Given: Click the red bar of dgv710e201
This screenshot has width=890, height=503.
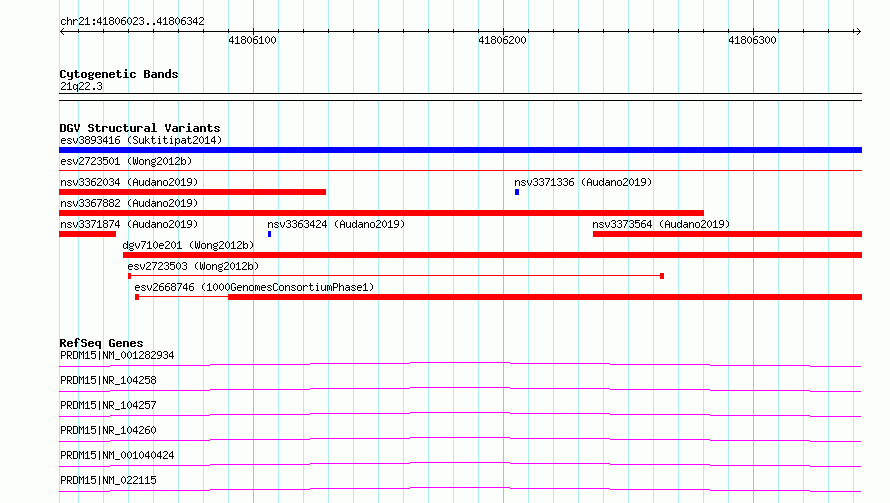Looking at the screenshot, I should pos(493,255).
